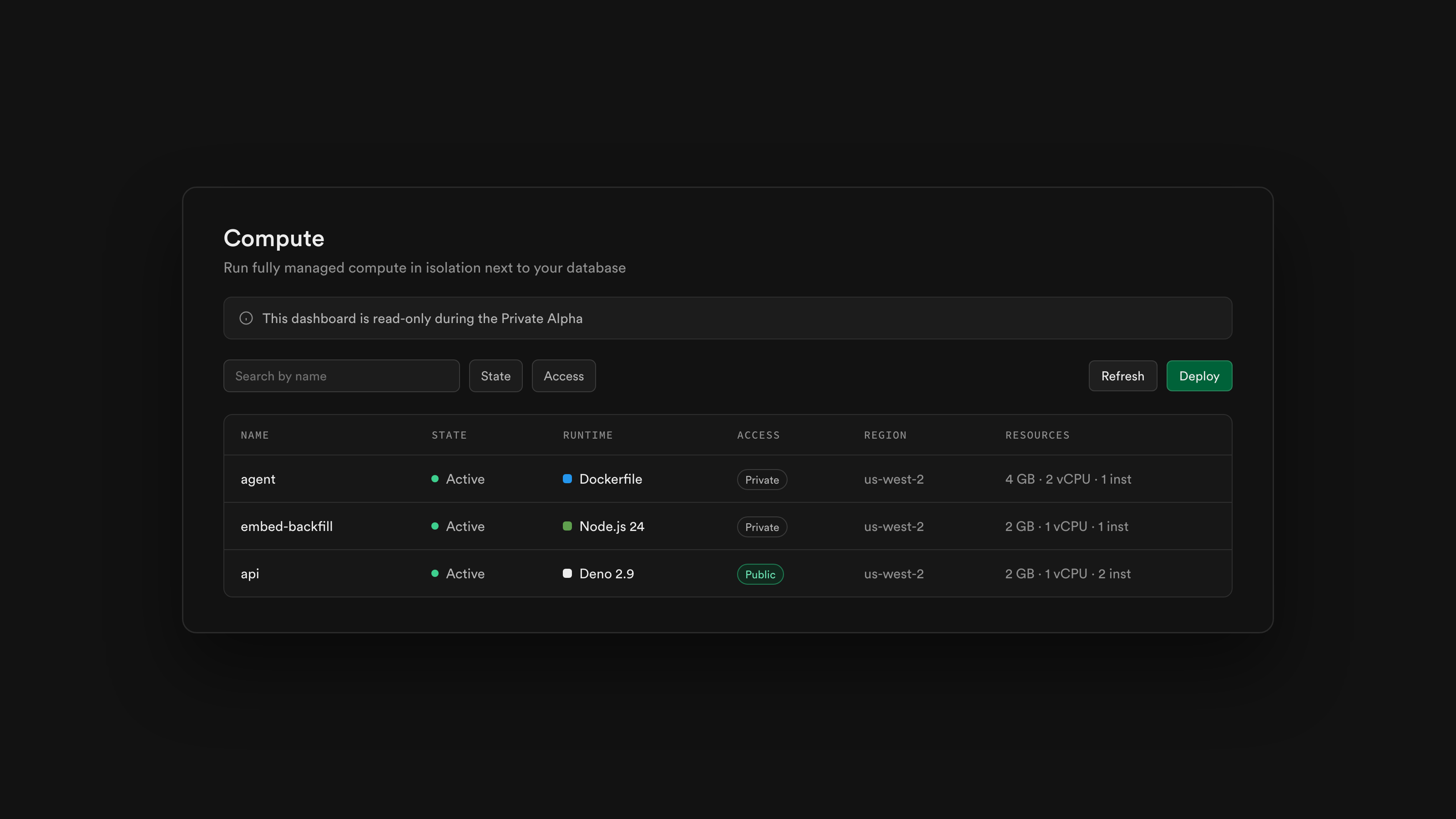The height and width of the screenshot is (819, 1456).
Task: Sort by the RUNTIME column header
Action: click(587, 435)
